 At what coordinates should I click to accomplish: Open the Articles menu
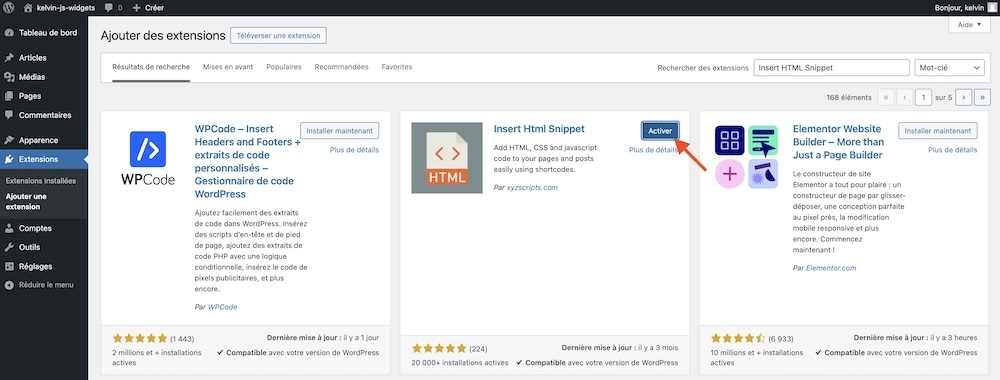pyautogui.click(x=33, y=58)
